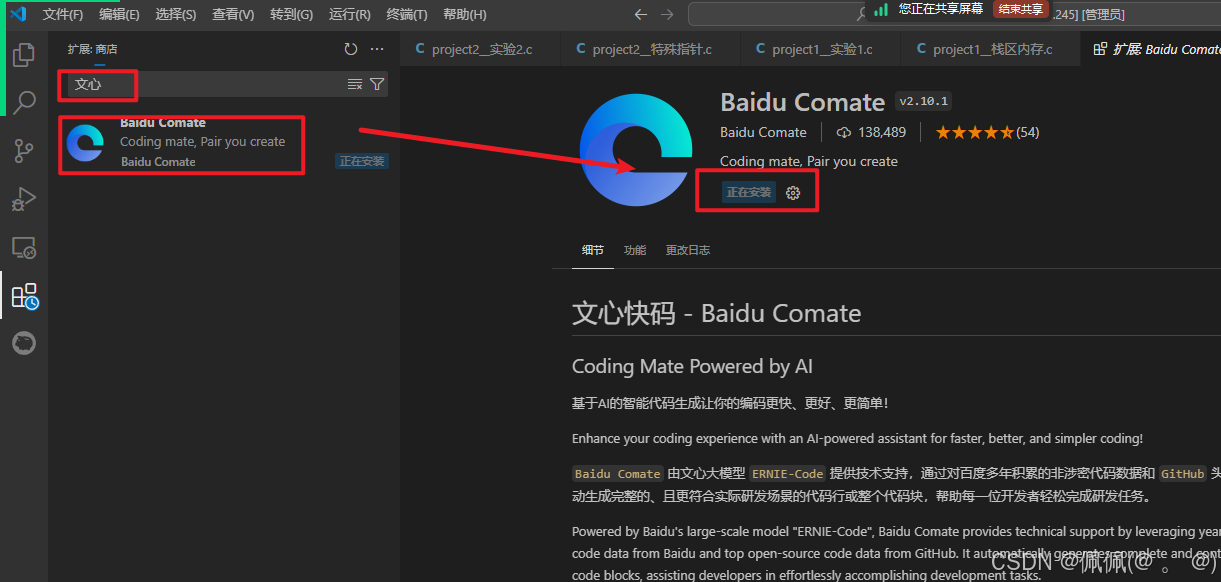
Task: Click the 文心快码 - Baidu Comate heading
Action: 716,313
